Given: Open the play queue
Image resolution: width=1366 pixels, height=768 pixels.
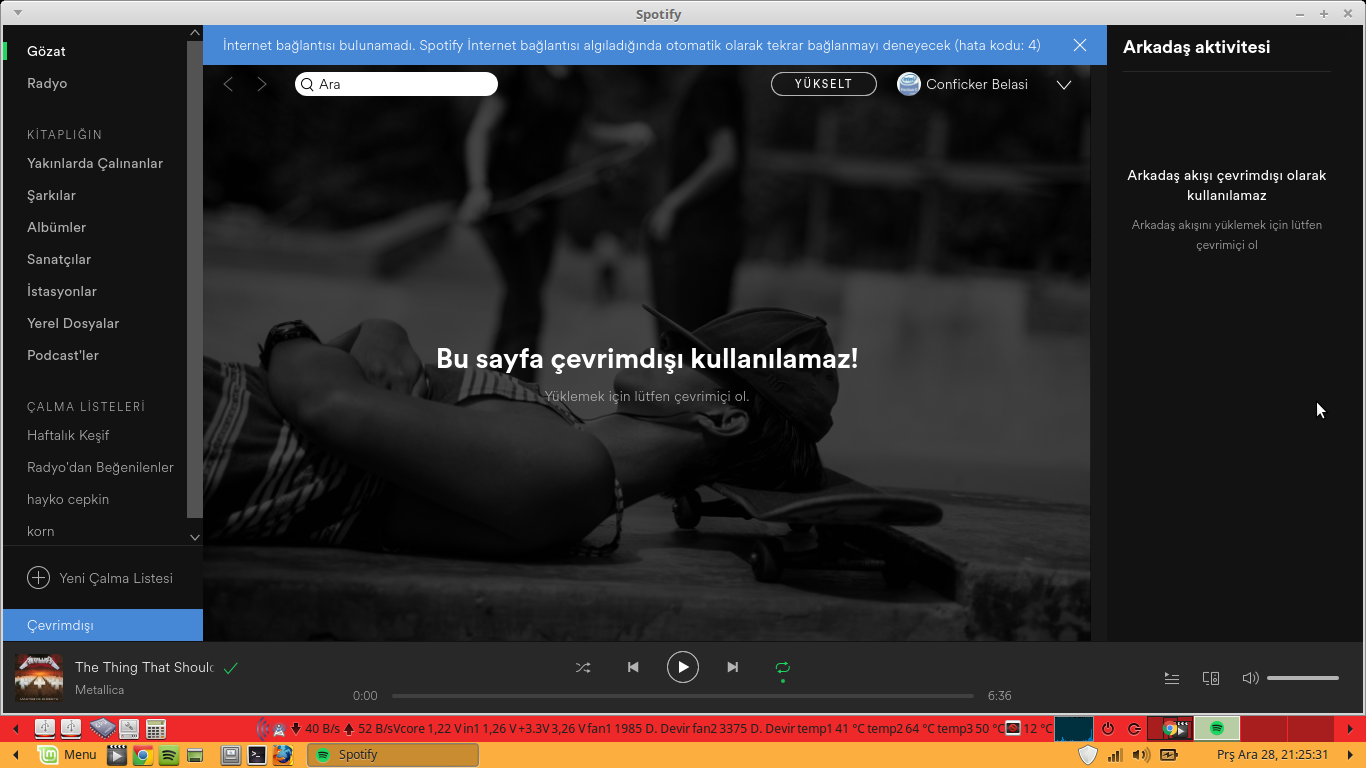Looking at the screenshot, I should pyautogui.click(x=1172, y=678).
